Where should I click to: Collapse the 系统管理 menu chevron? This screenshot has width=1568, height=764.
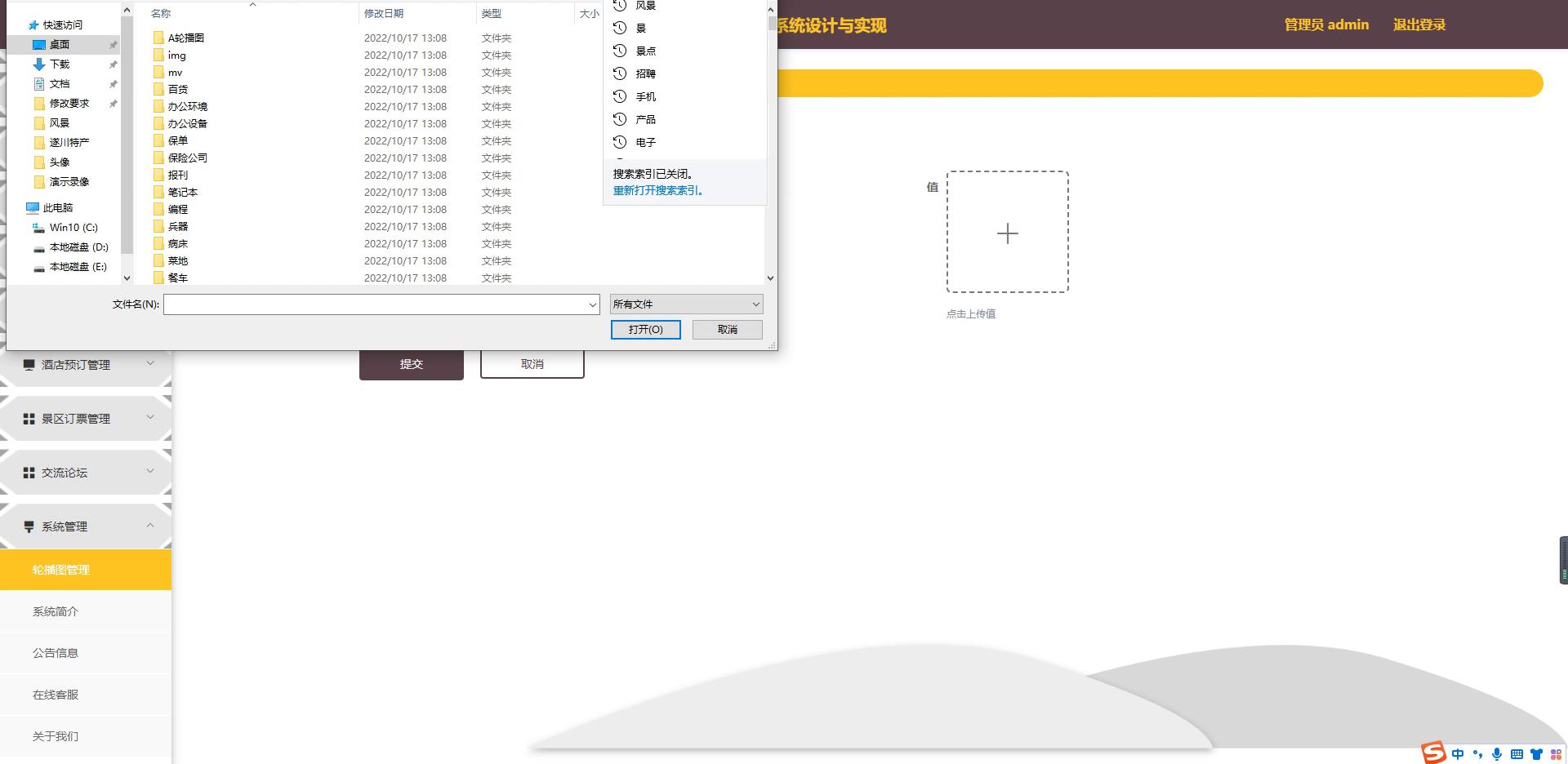(x=150, y=525)
